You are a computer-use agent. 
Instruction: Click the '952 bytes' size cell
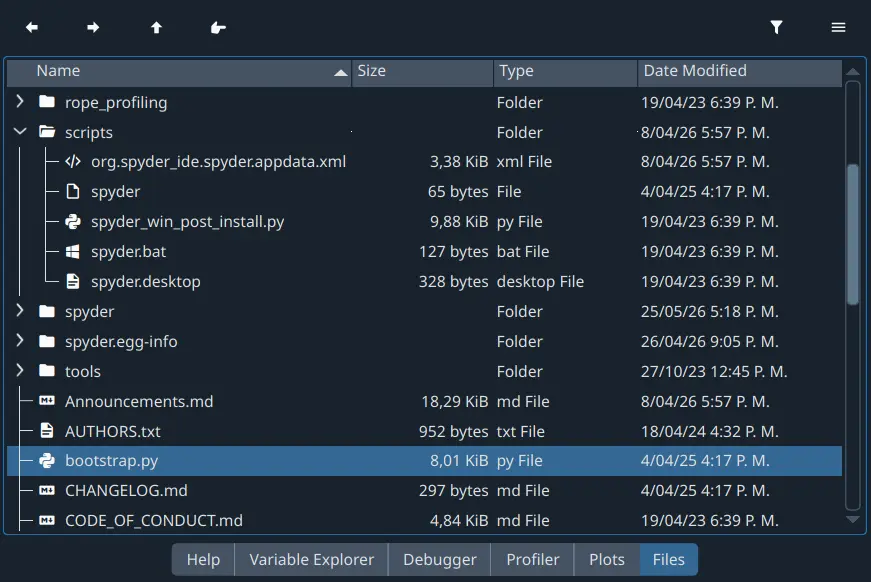click(453, 432)
